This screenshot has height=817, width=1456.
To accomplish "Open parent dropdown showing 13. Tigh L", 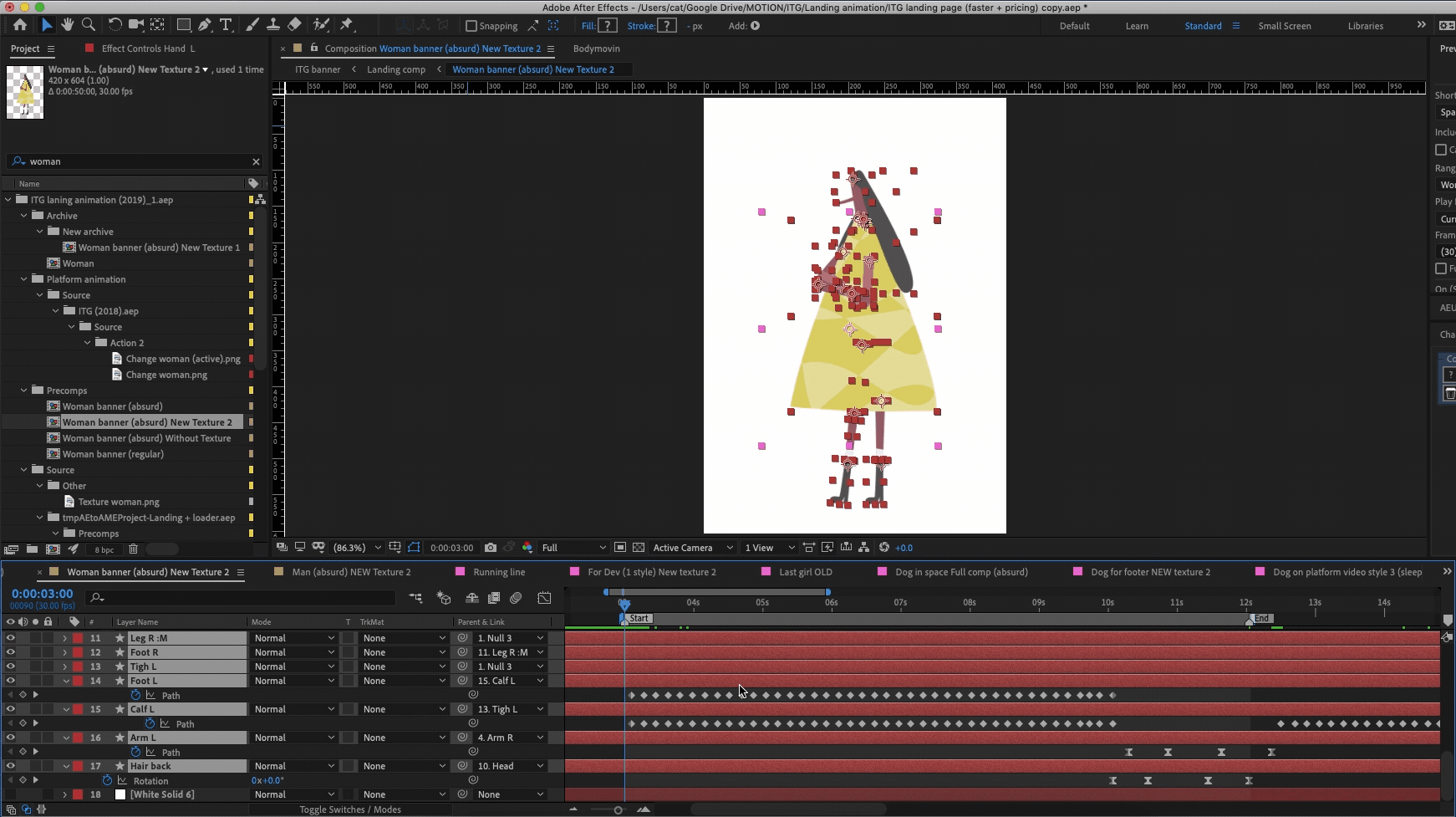I will tap(511, 709).
